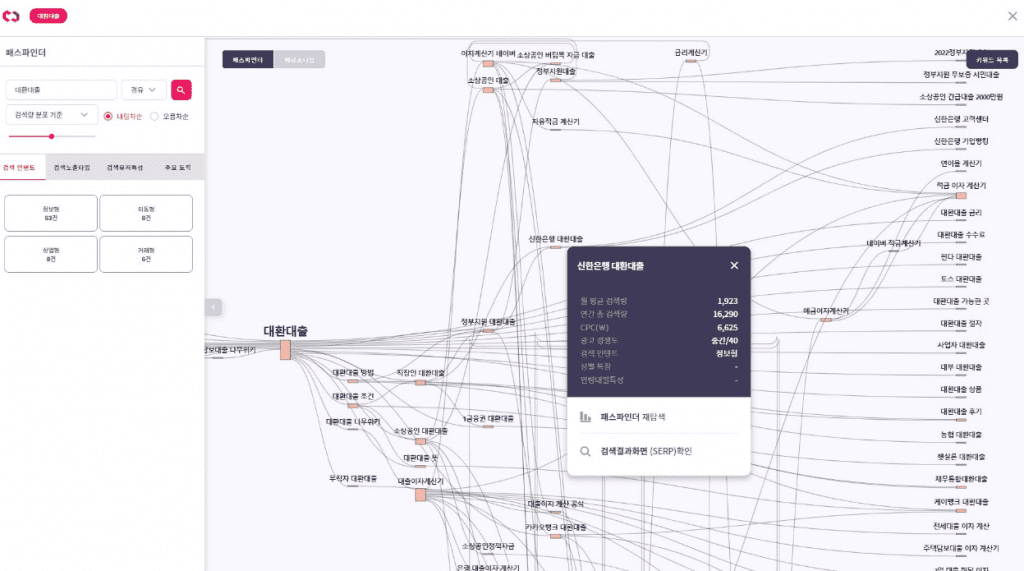Image resolution: width=1024 pixels, height=571 pixels.
Task: Select the 1금융권 대환대출 node label
Action: [488, 419]
